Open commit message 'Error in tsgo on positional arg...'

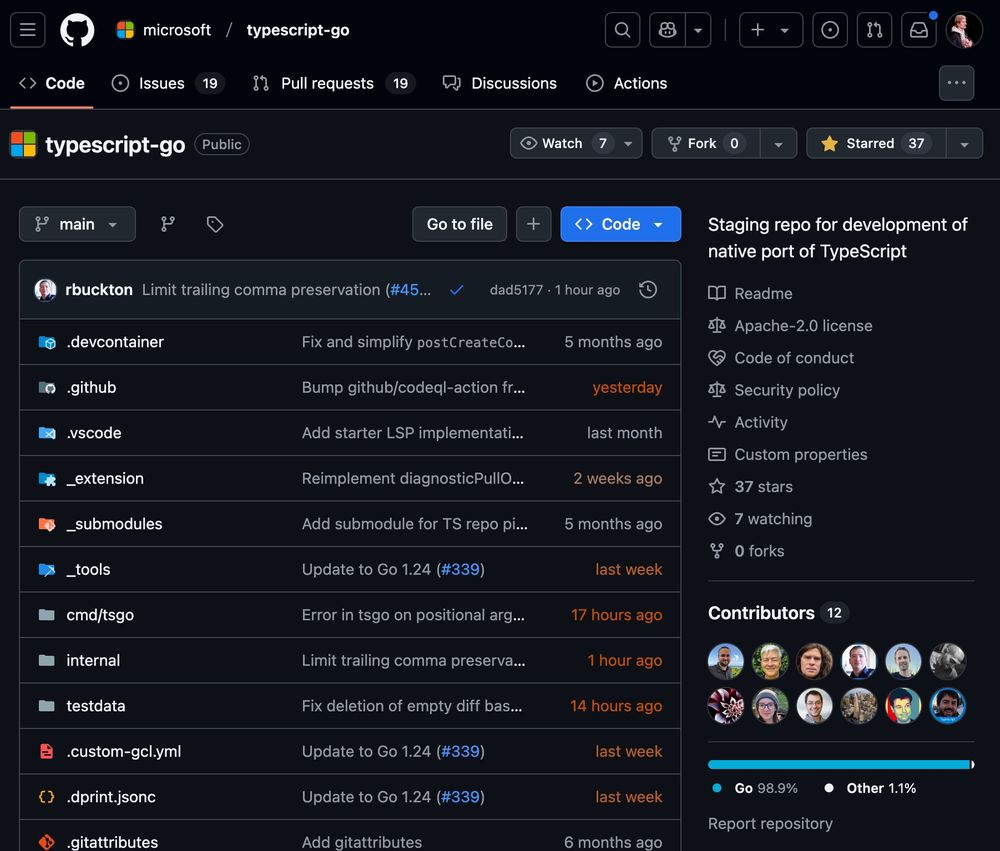(413, 615)
